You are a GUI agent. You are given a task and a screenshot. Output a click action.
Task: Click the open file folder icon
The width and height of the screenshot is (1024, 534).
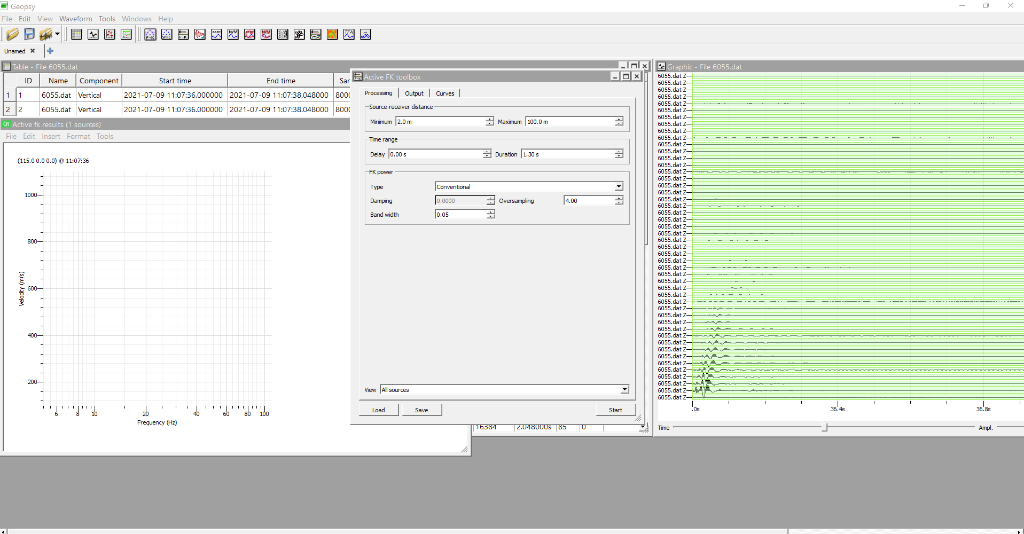point(13,34)
